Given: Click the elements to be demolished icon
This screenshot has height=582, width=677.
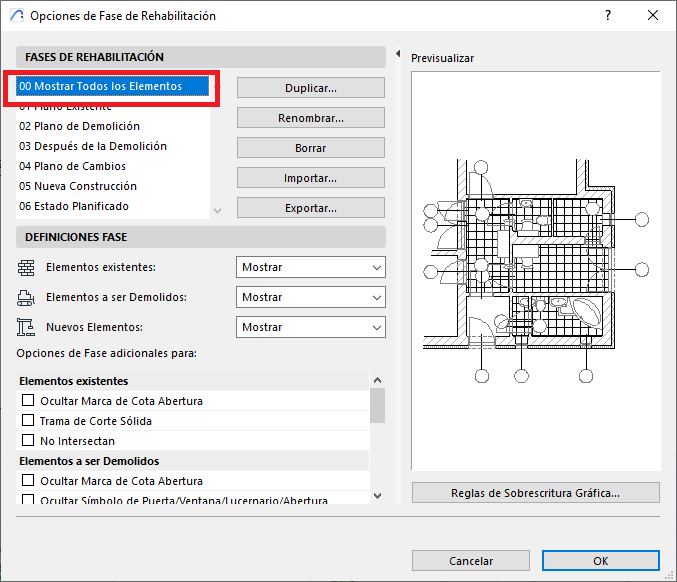Looking at the screenshot, I should click(27, 297).
